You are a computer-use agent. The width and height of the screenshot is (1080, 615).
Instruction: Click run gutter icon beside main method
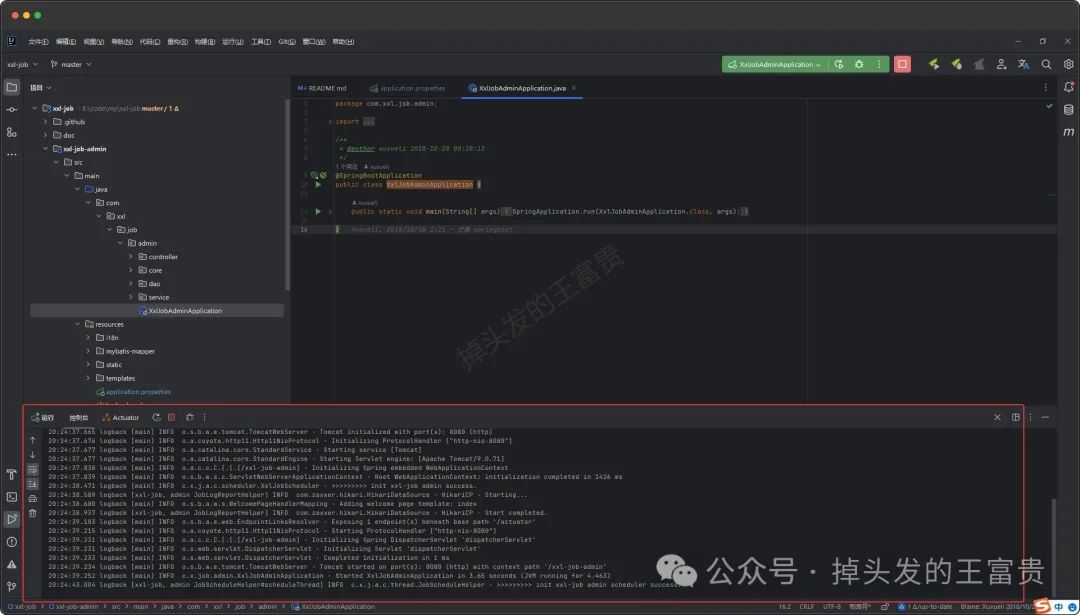[x=318, y=211]
